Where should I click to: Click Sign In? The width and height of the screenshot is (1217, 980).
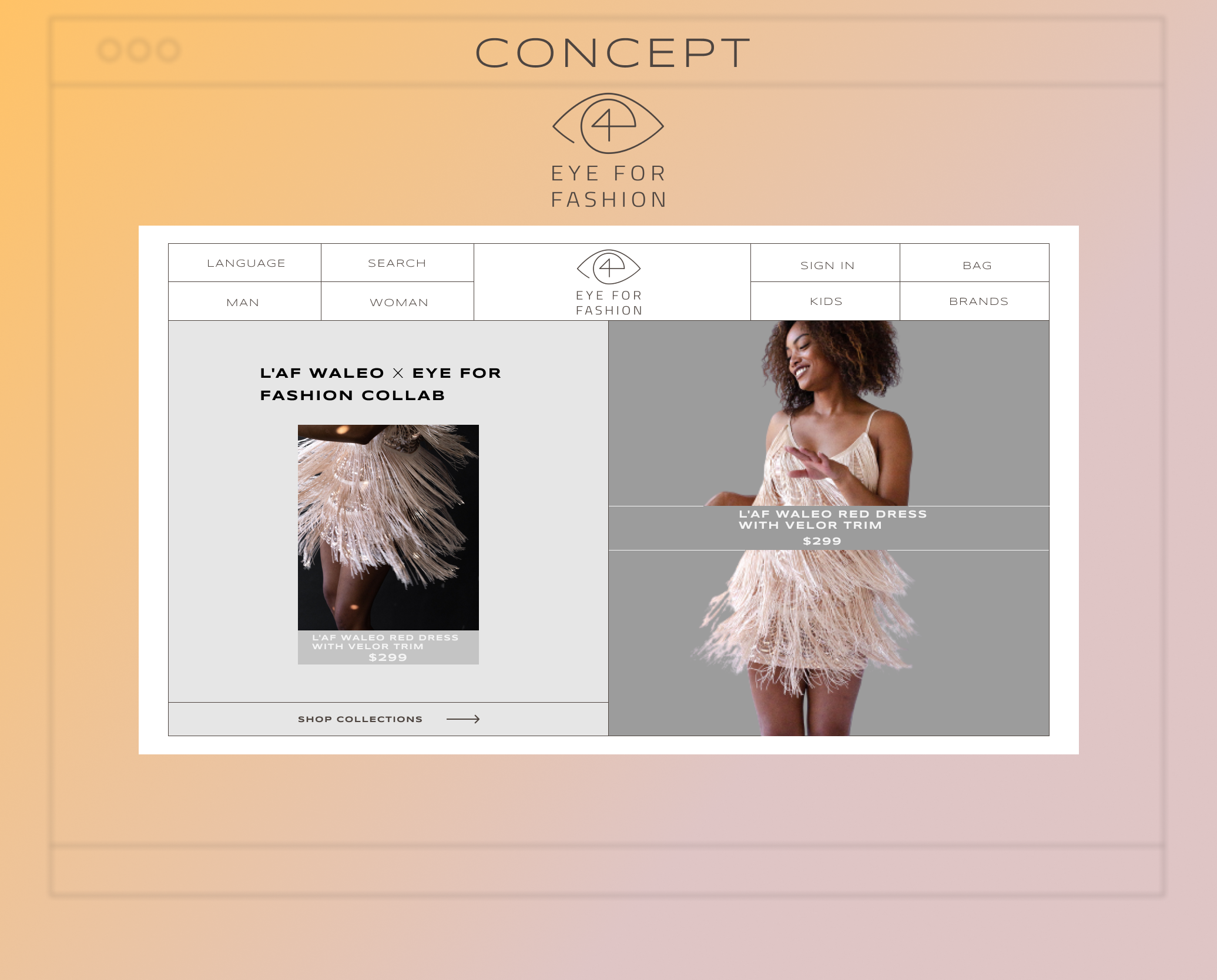click(x=827, y=266)
